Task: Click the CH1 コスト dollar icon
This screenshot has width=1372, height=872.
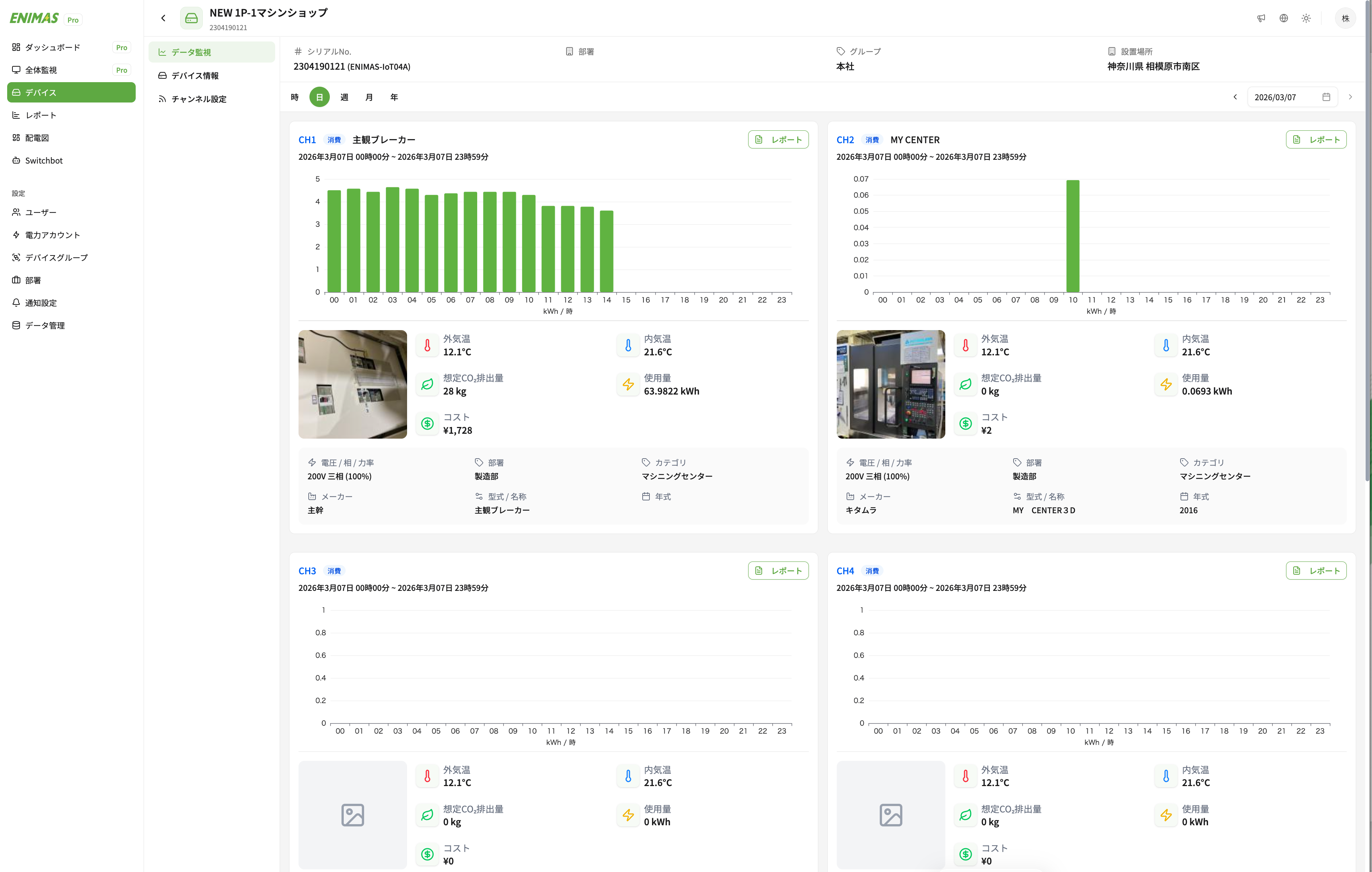Action: click(x=427, y=424)
